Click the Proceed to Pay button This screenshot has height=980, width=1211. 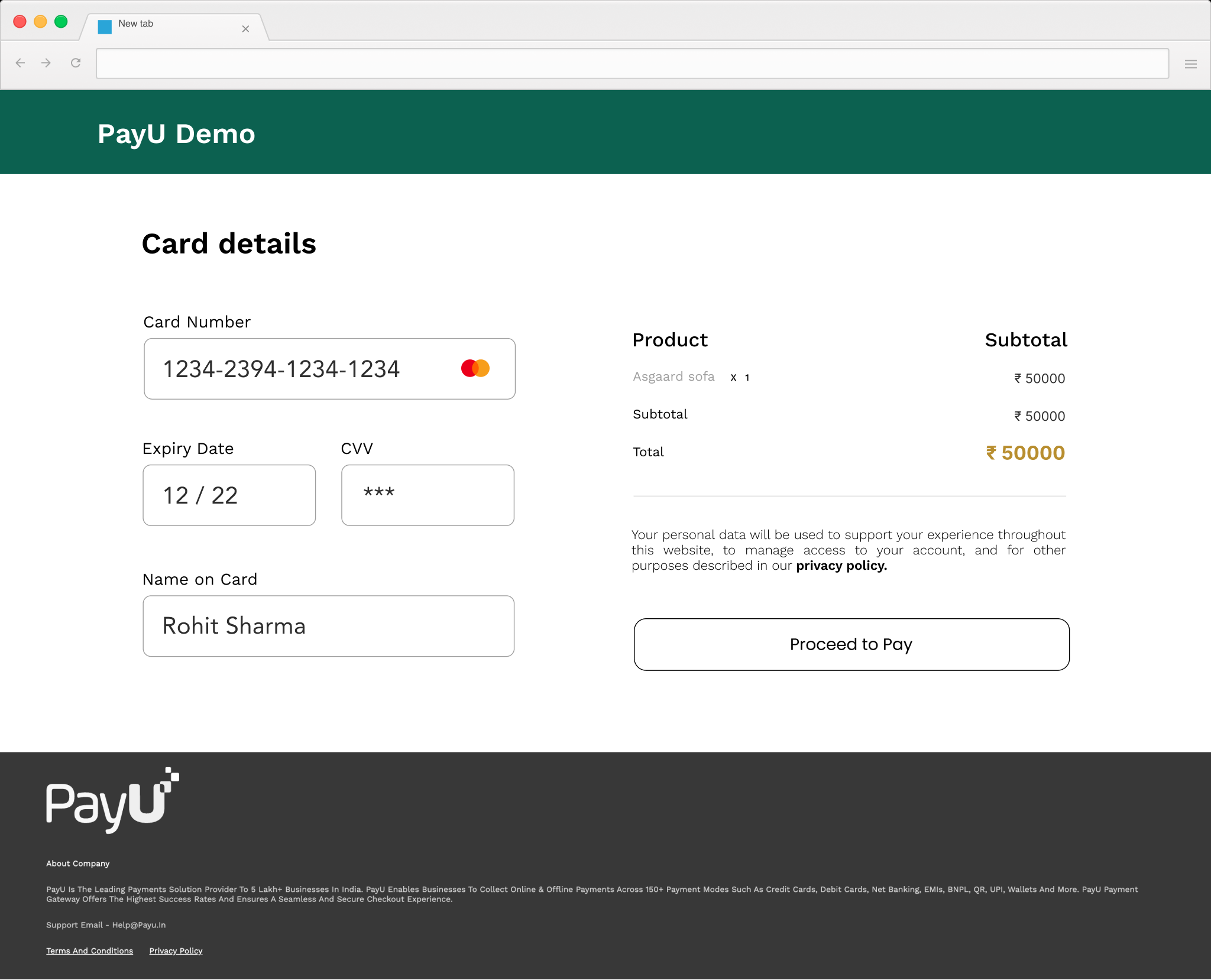[851, 644]
